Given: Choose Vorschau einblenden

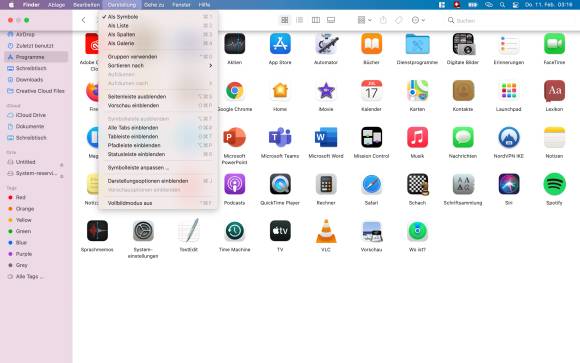Looking at the screenshot, I should [x=158, y=105].
